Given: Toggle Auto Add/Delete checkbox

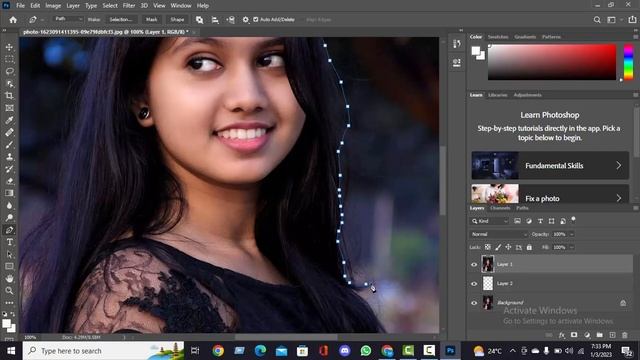Looking at the screenshot, I should coord(256,20).
